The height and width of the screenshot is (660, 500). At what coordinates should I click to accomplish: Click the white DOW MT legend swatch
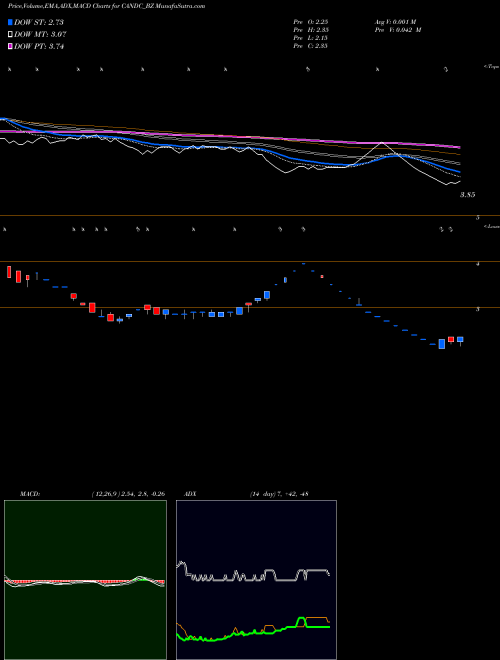[x=10, y=35]
